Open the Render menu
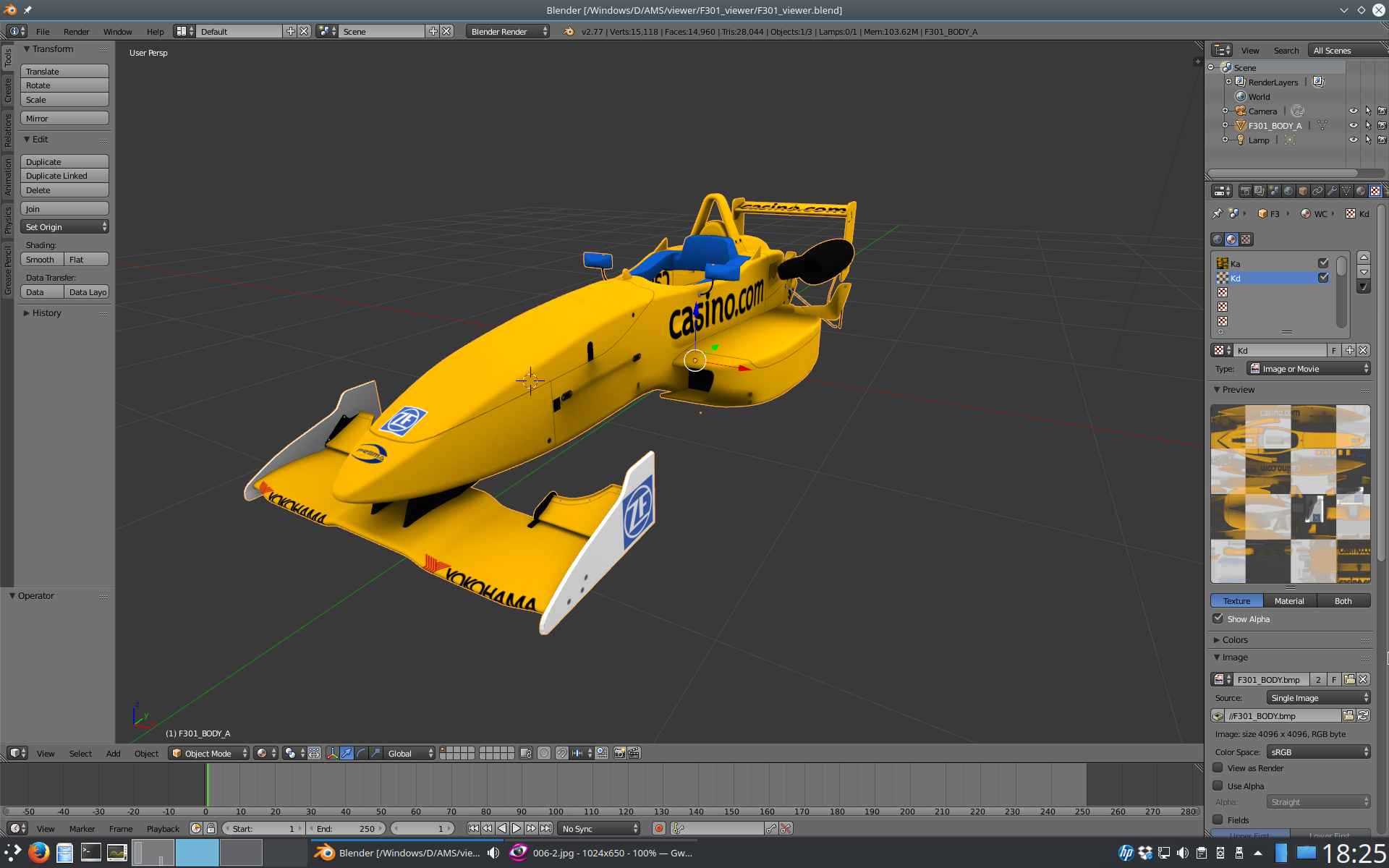Screen dimensions: 1389x868 point(76,31)
